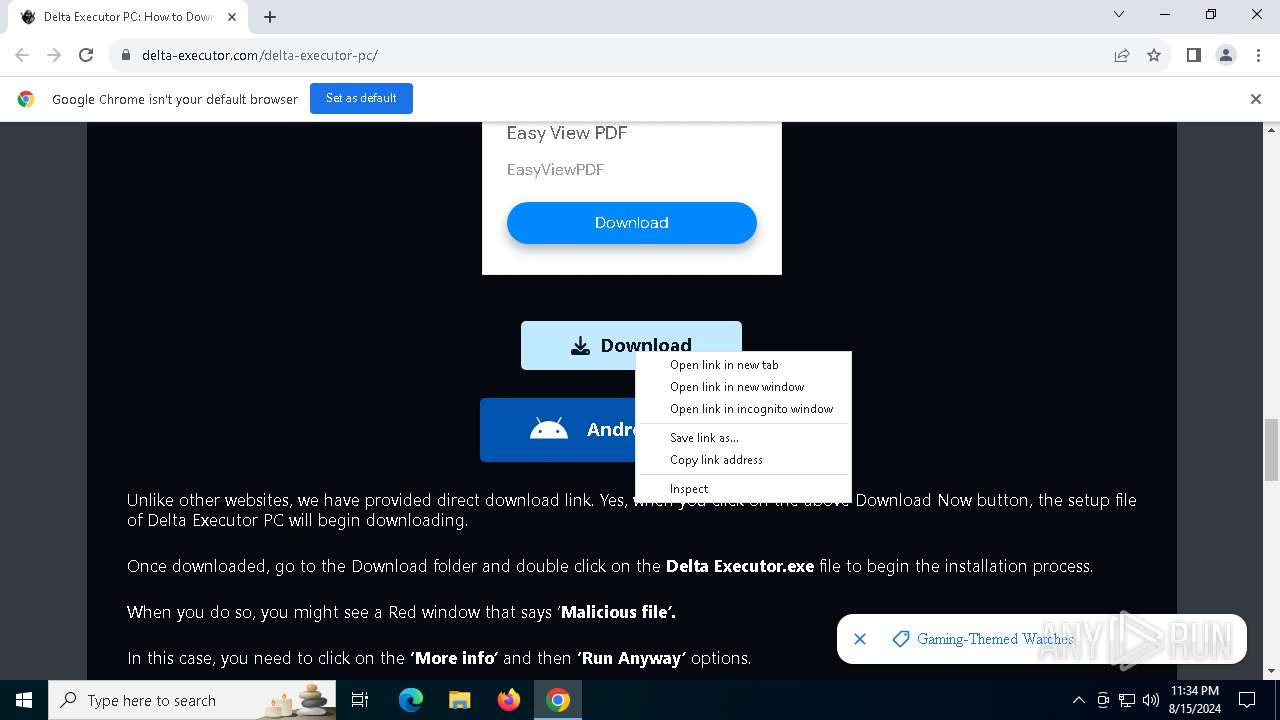This screenshot has height=720, width=1280.
Task: Choose Save link as...
Action: pos(743,438)
